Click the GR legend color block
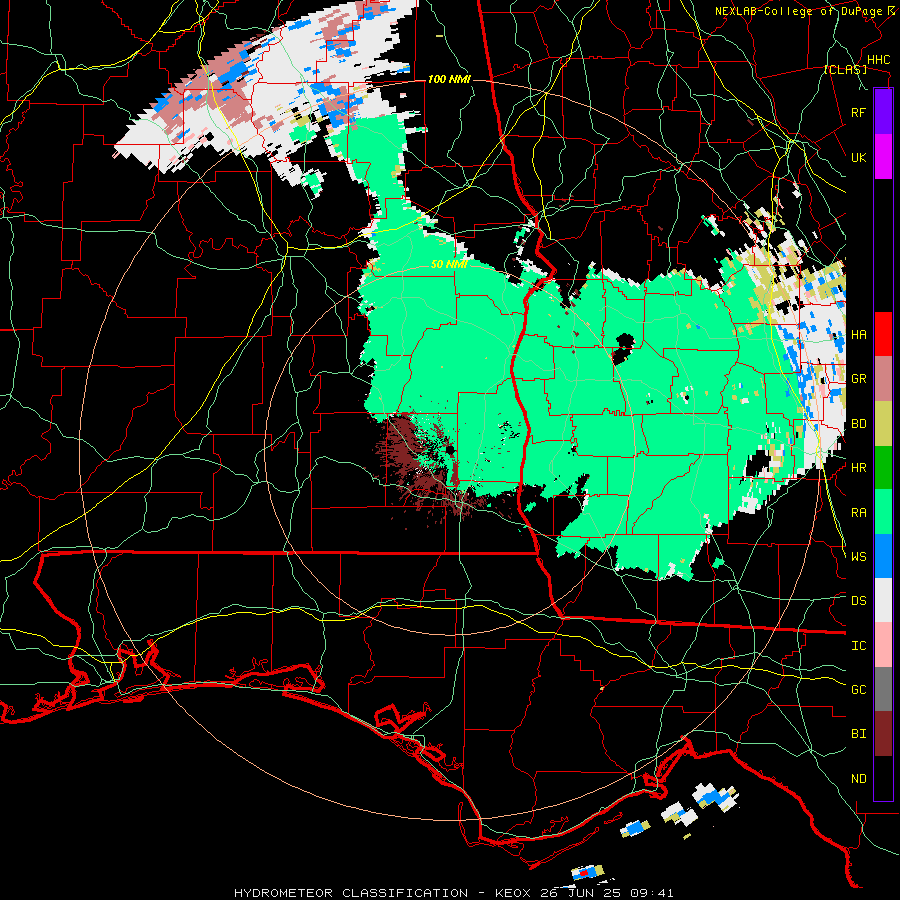Screen dimensions: 900x900 883,378
